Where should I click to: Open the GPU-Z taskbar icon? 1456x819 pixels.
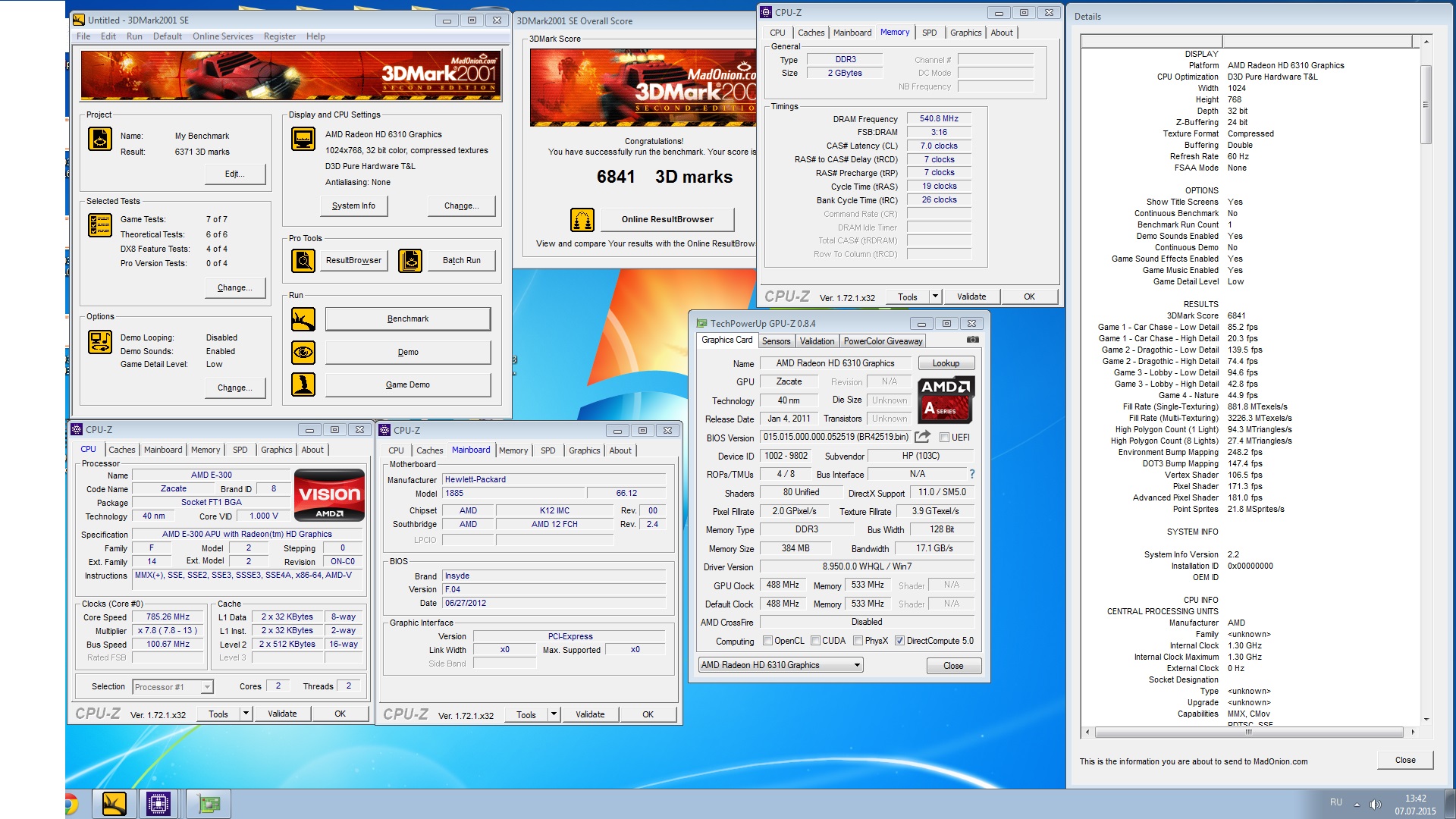pyautogui.click(x=209, y=804)
